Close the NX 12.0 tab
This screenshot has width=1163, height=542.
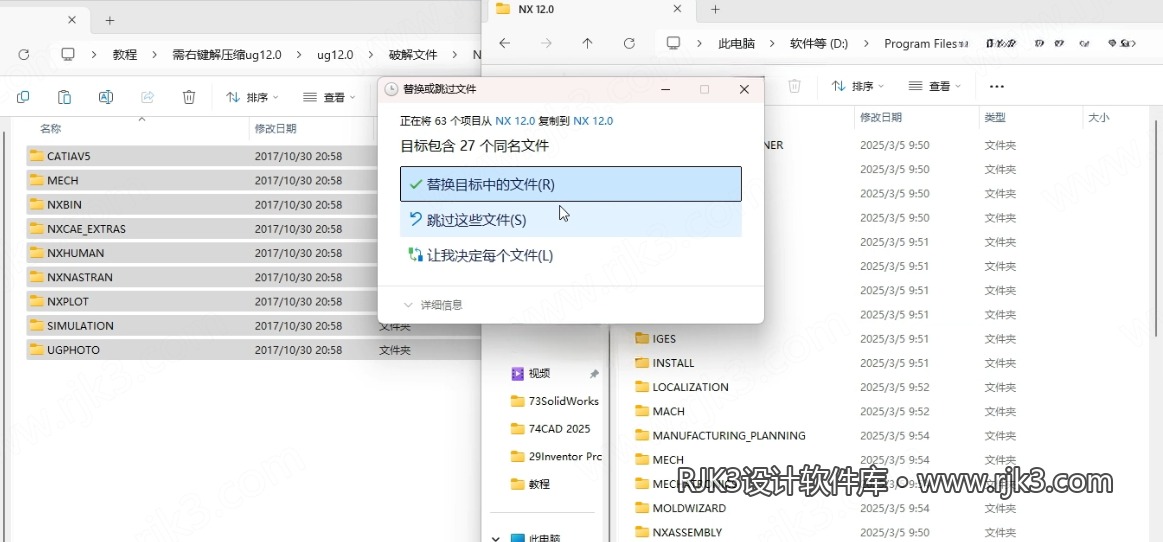677,9
